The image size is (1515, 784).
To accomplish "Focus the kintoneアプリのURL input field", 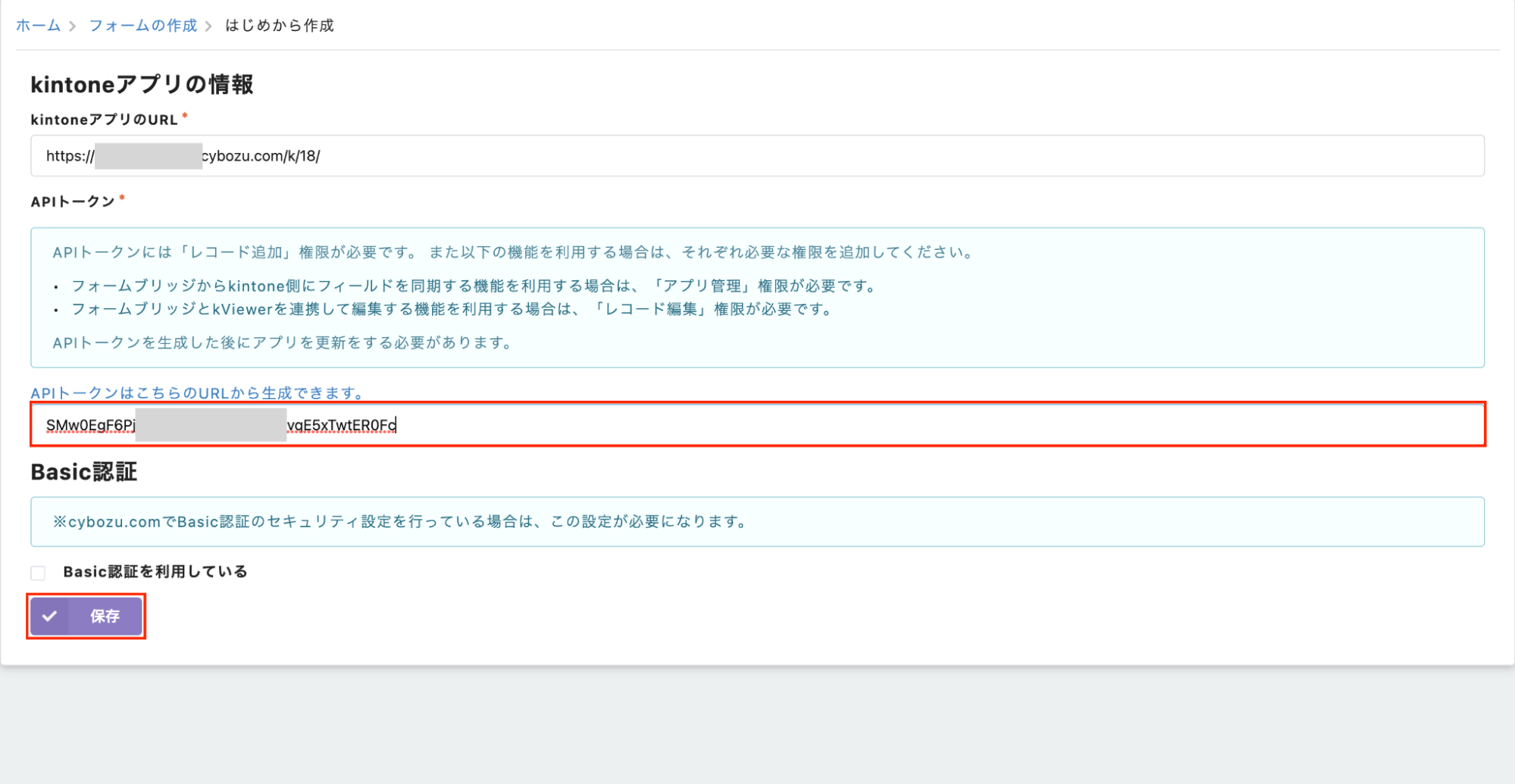I will tap(758, 156).
